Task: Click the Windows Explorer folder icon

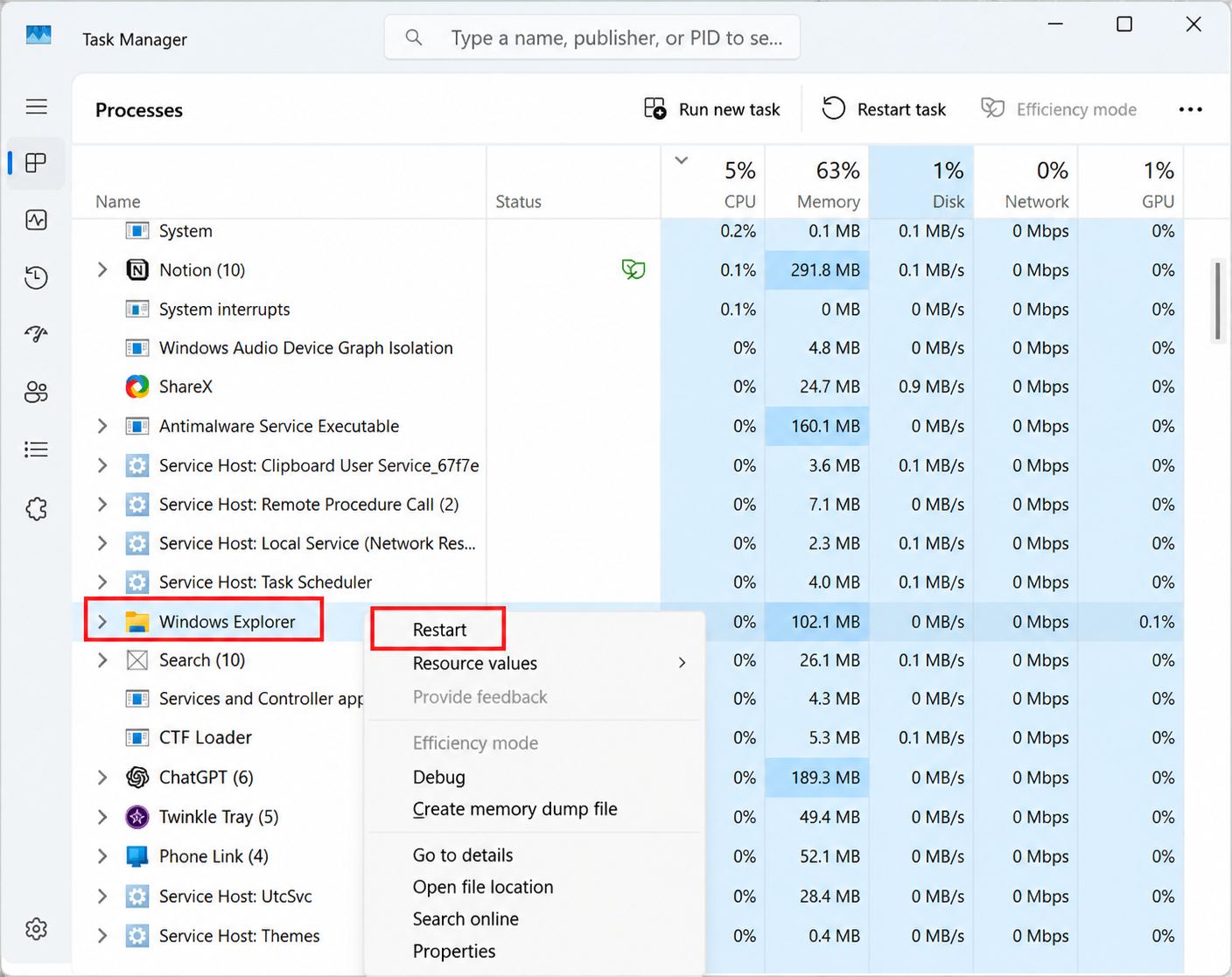Action: coord(137,622)
